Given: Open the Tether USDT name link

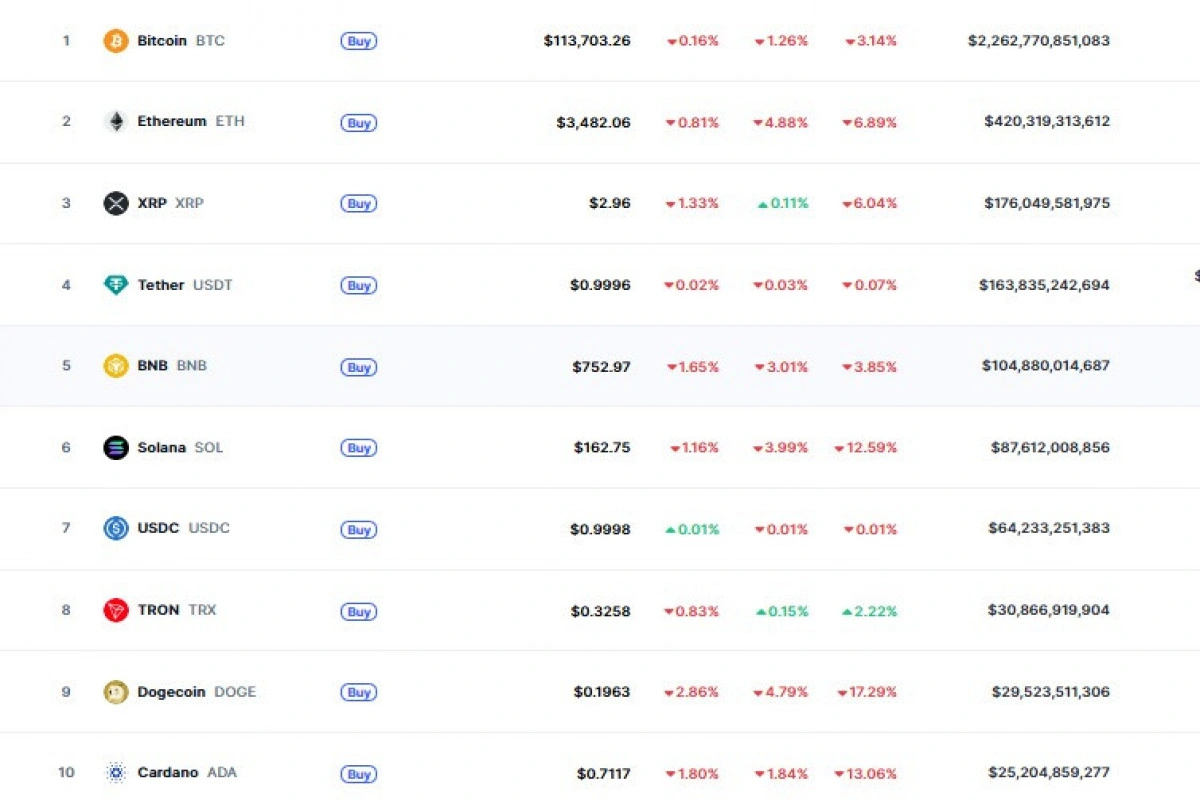Looking at the screenshot, I should pyautogui.click(x=184, y=285).
